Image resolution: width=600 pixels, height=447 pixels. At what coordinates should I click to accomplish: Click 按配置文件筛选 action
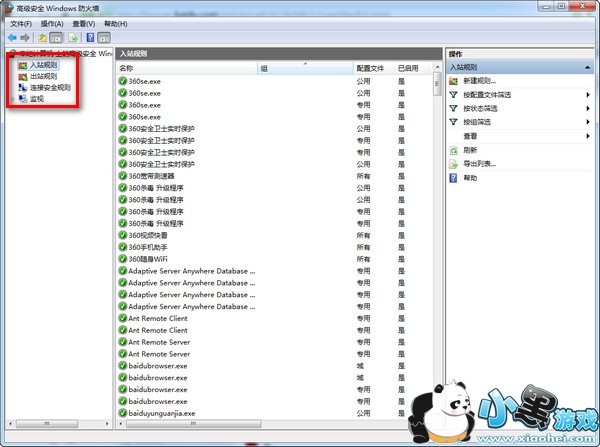tap(487, 95)
